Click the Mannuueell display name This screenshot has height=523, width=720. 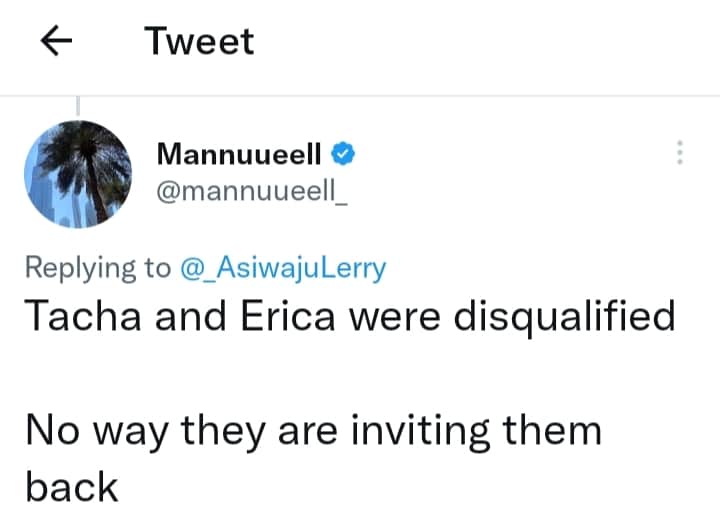tap(240, 154)
